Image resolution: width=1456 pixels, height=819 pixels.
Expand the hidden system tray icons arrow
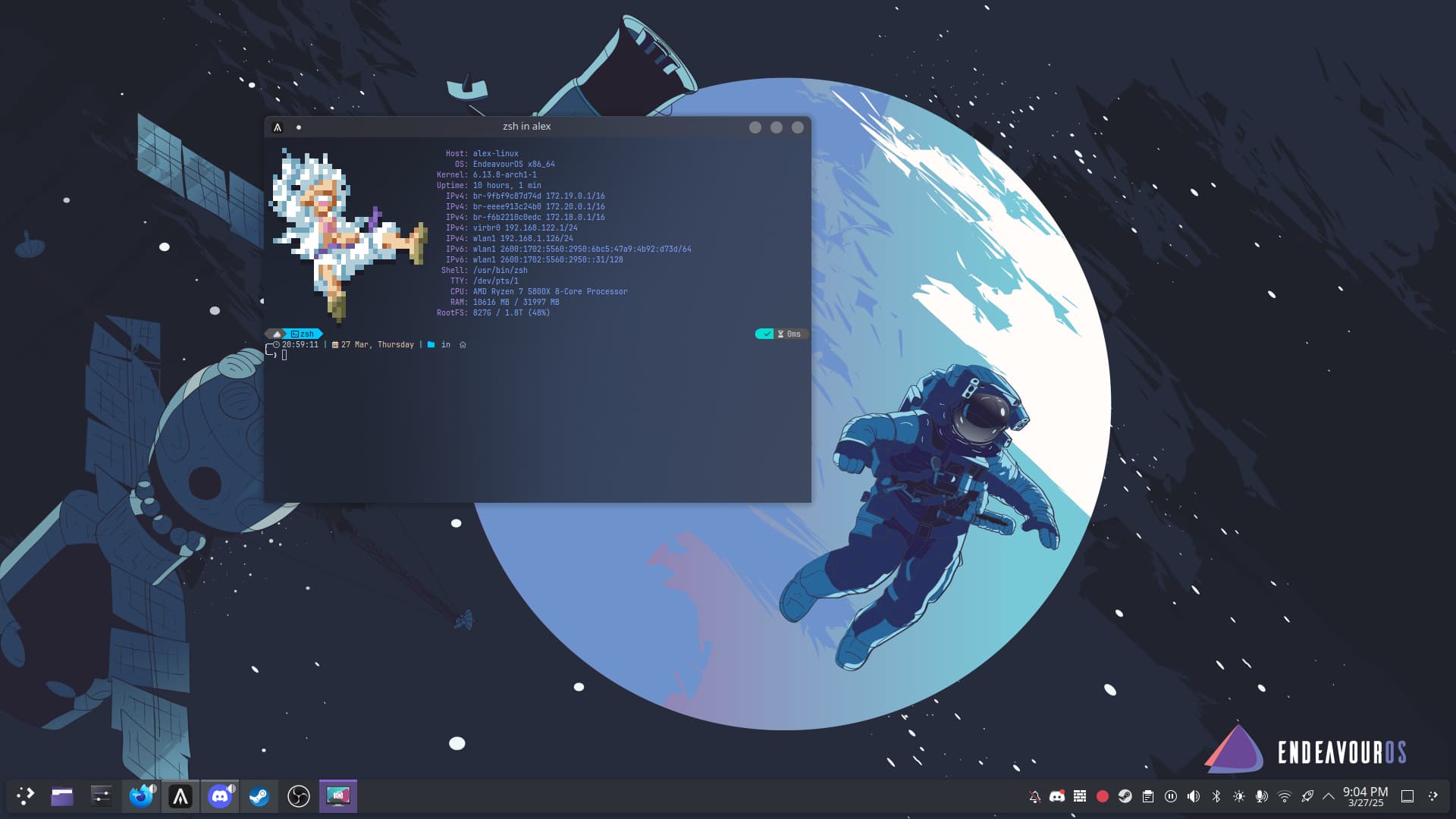(x=1329, y=796)
